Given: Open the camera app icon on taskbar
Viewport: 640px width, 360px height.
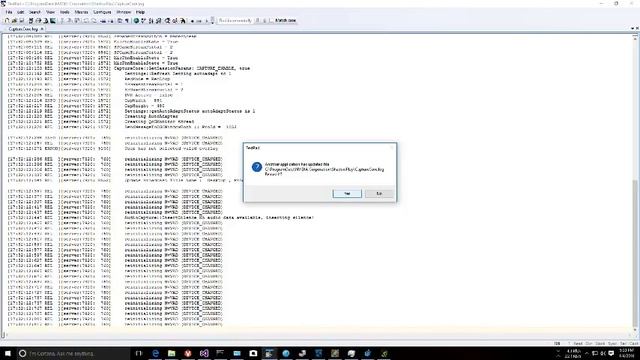Looking at the screenshot, I should [x=253, y=353].
